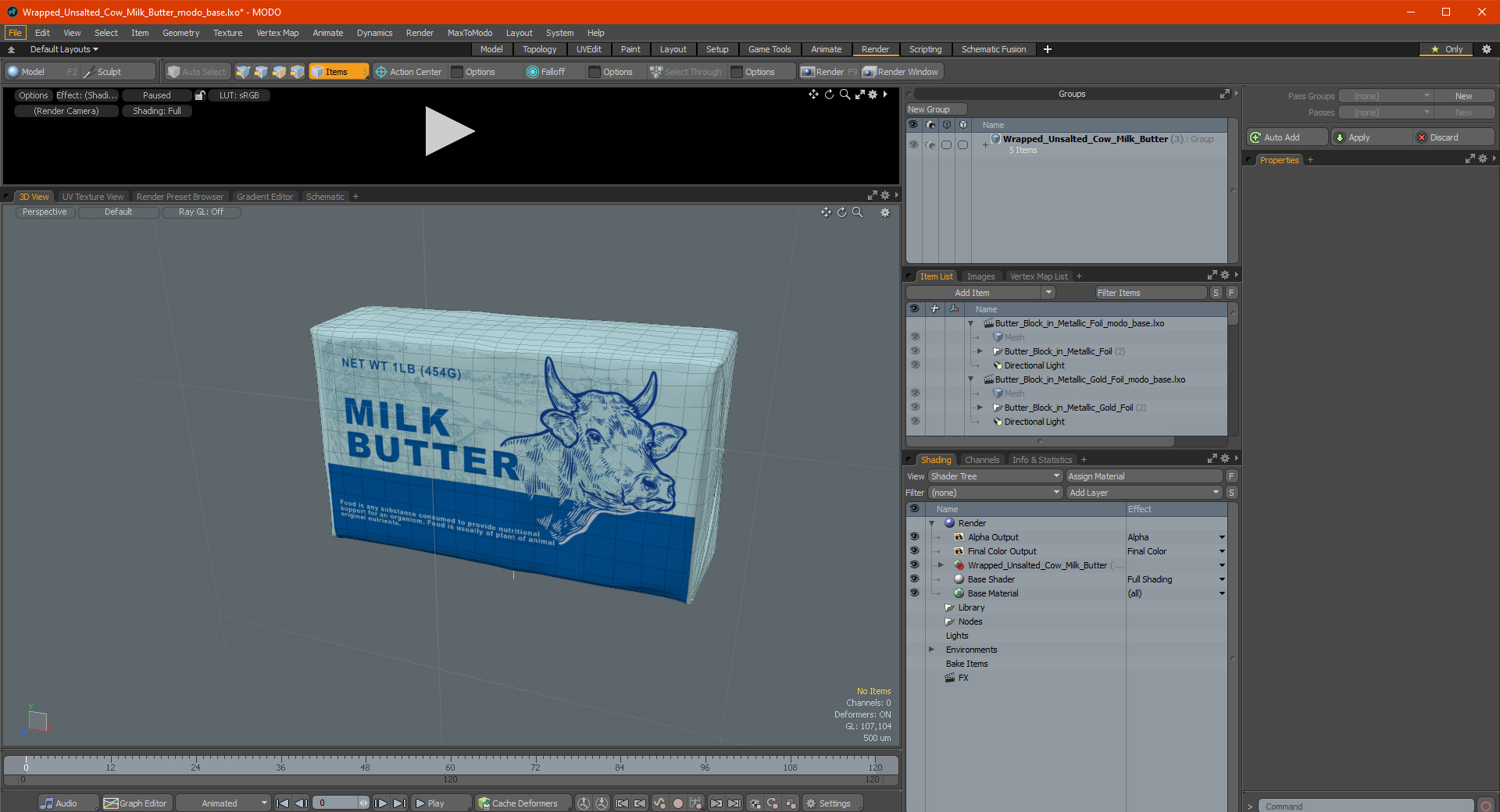Open the Geometry menu
Viewport: 1500px width, 812px height.
(x=180, y=33)
